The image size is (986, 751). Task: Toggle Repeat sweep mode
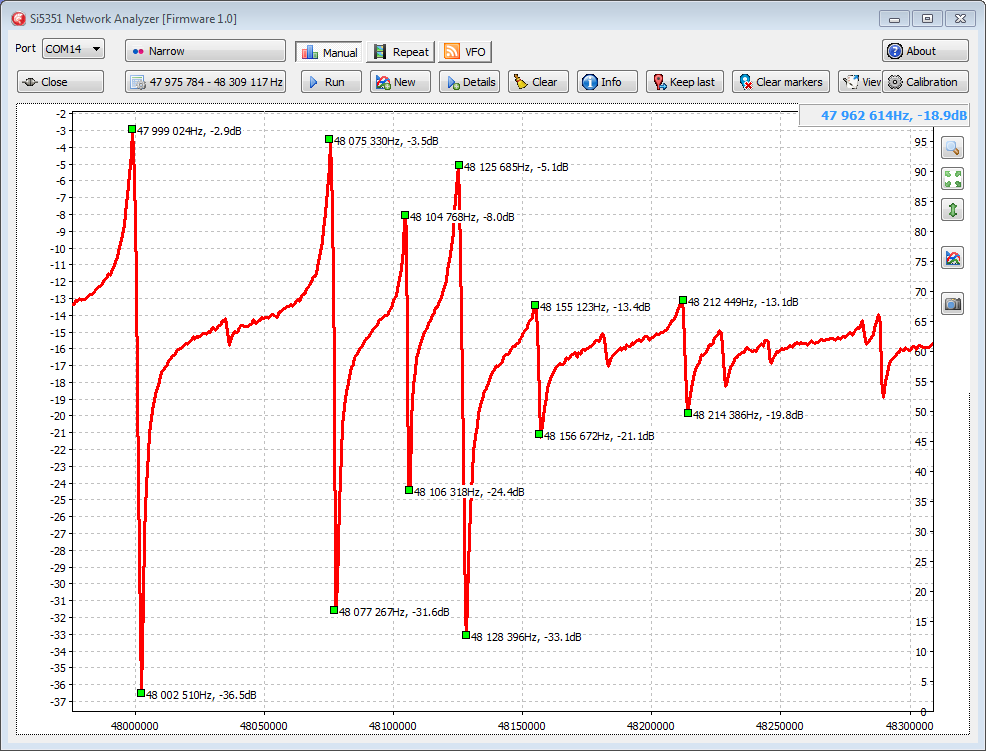tap(400, 52)
